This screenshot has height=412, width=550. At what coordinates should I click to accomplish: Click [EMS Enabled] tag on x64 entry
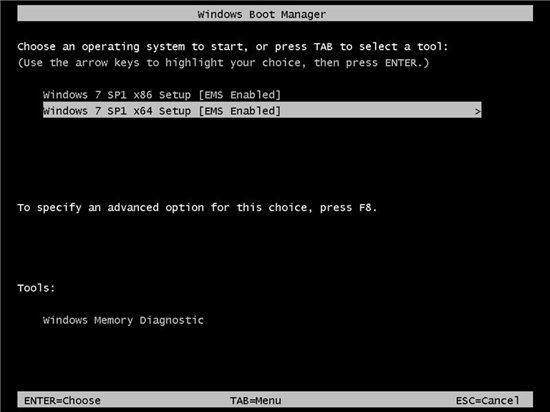(240, 111)
